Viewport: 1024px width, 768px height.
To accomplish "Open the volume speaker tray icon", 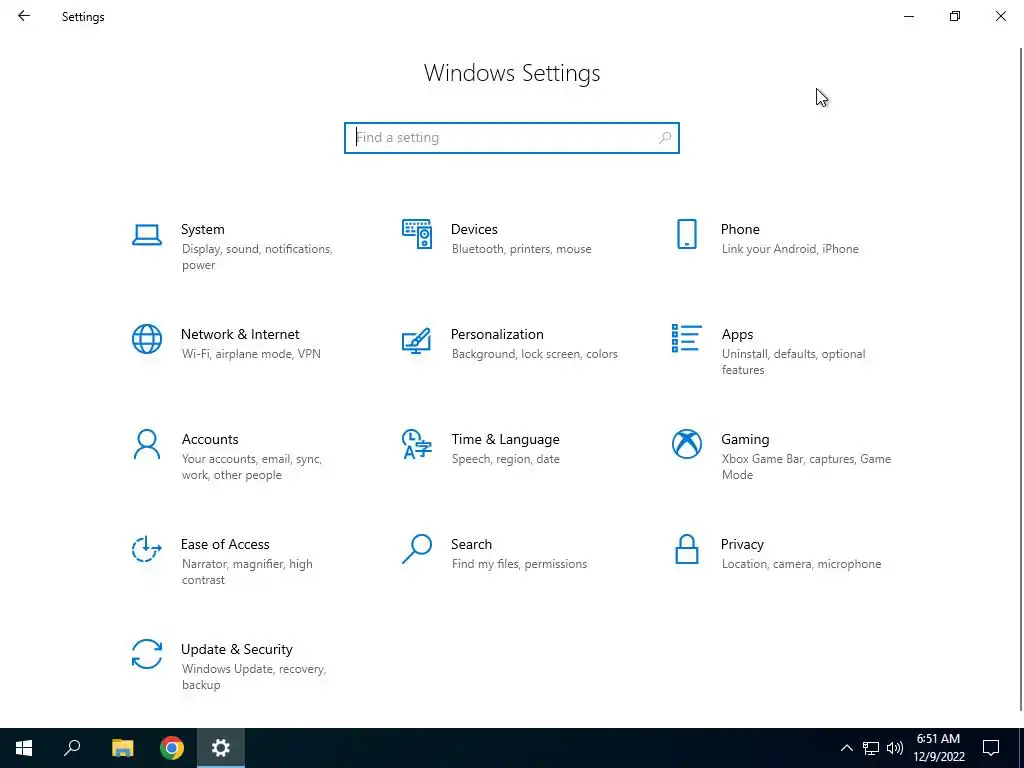I will point(895,748).
